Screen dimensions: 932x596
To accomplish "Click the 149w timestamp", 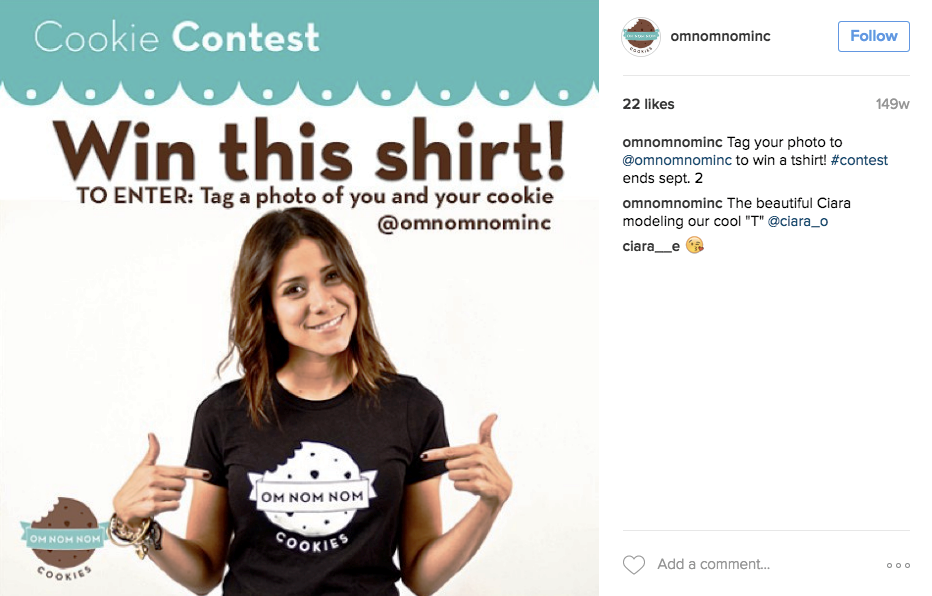I will click(892, 104).
